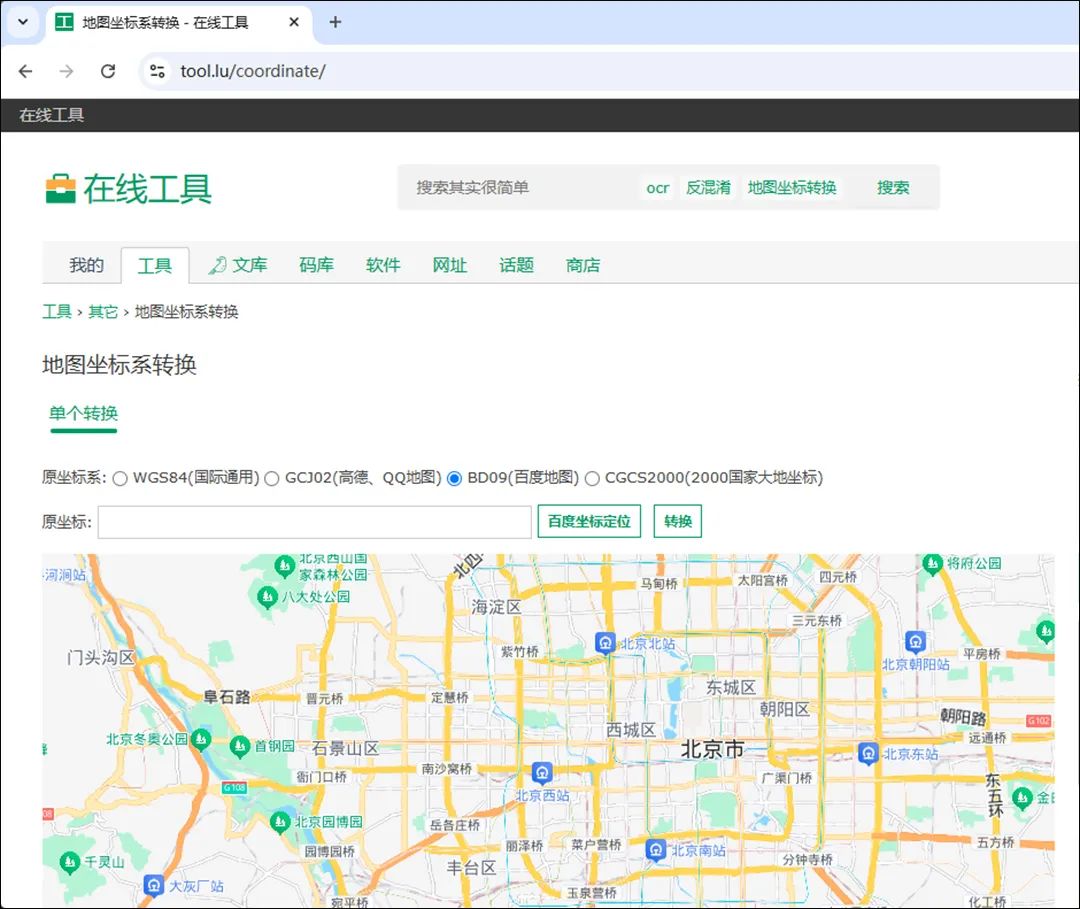The width and height of the screenshot is (1080, 909).
Task: Click the feather icon beside 文库
Action: [x=218, y=265]
